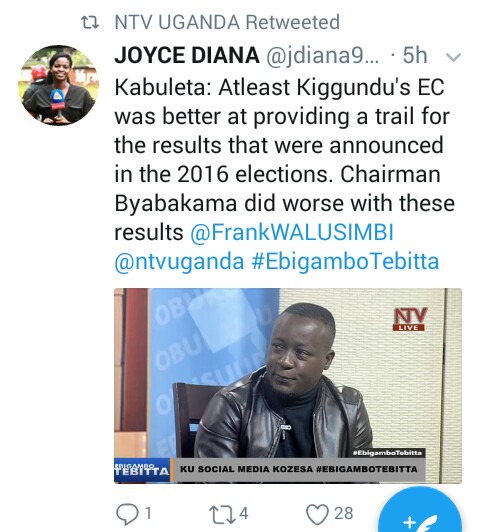Open the @jdiana9 username handle
The image size is (480, 532).
322,56
